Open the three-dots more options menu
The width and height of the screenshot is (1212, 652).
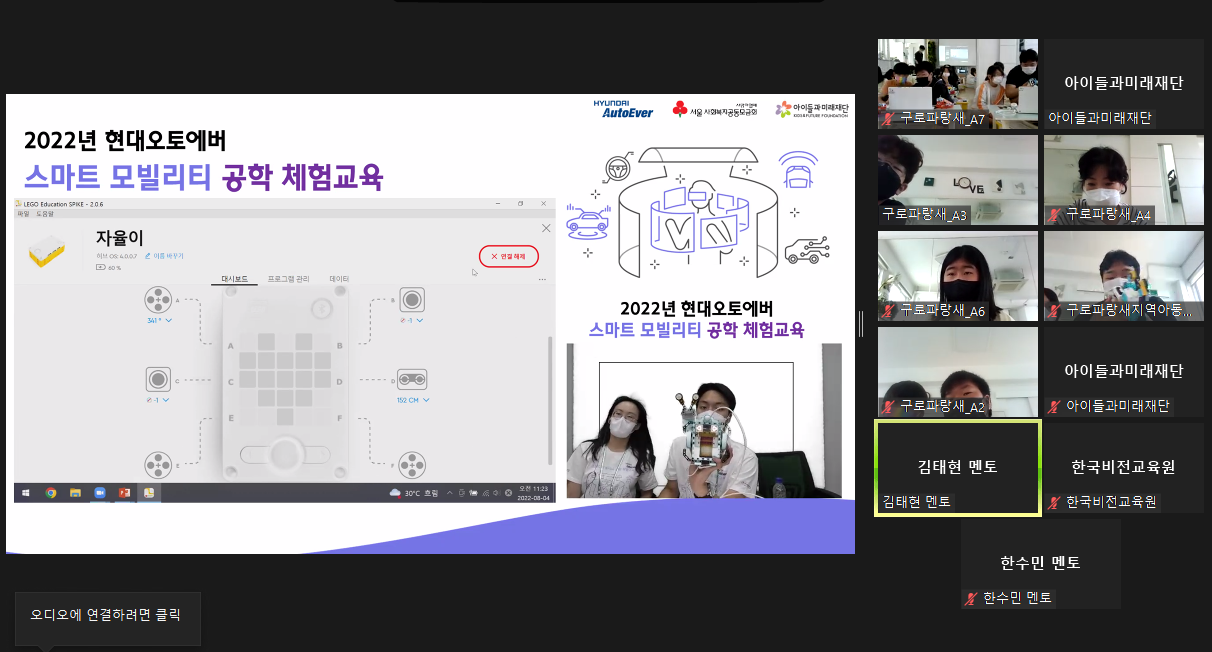click(x=543, y=280)
